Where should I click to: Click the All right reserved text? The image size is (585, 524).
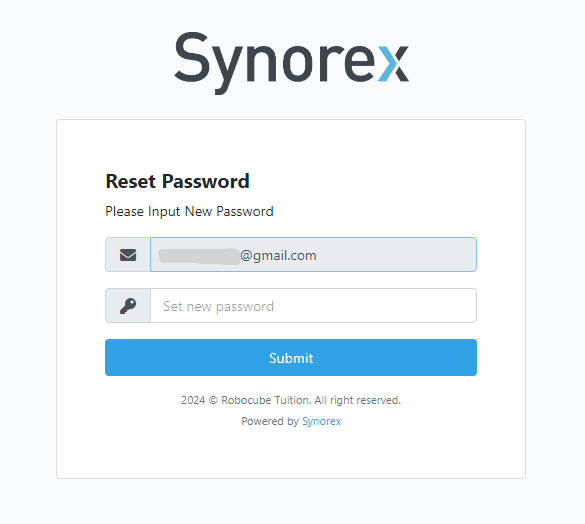(357, 400)
